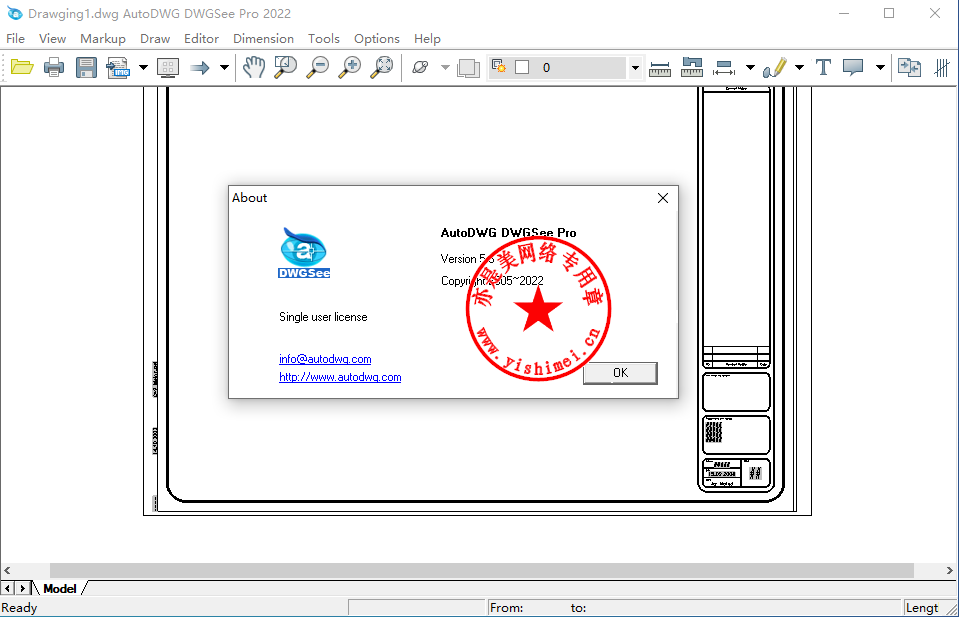
Task: Click the "AutoDWG DWGSee Pro" heading text
Action: [x=508, y=232]
